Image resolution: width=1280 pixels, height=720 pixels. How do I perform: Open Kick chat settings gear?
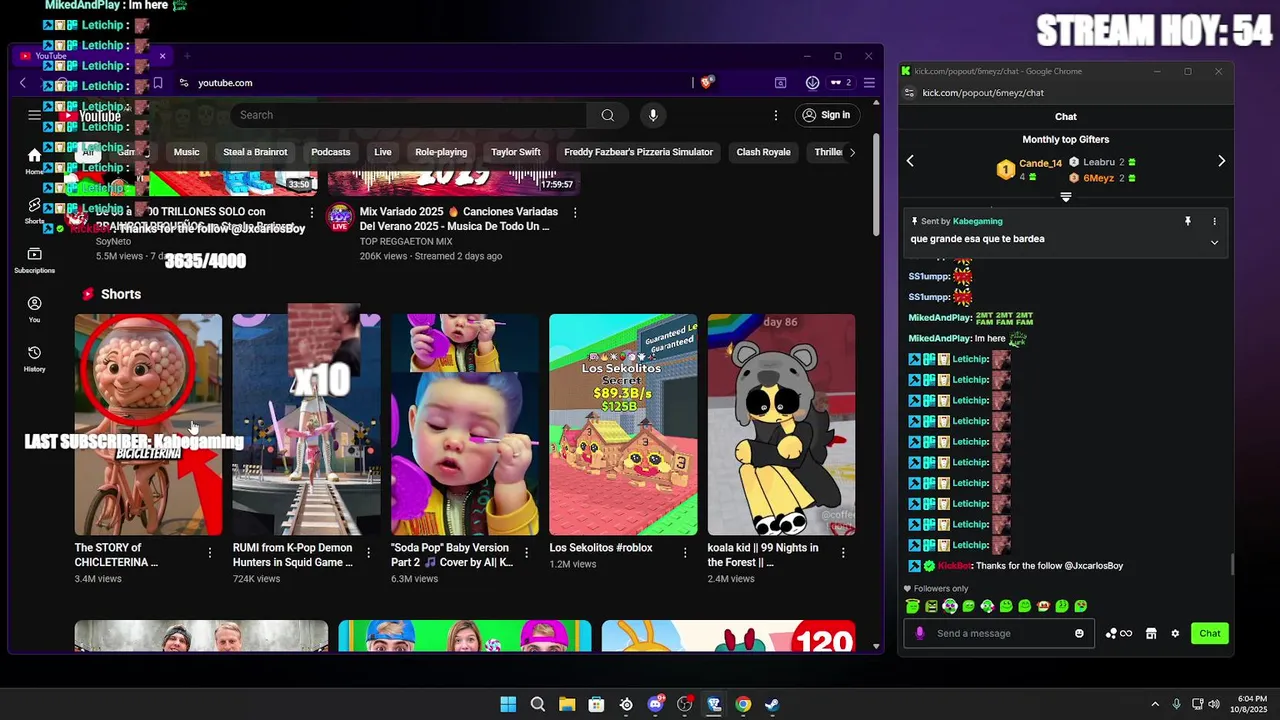point(1175,633)
